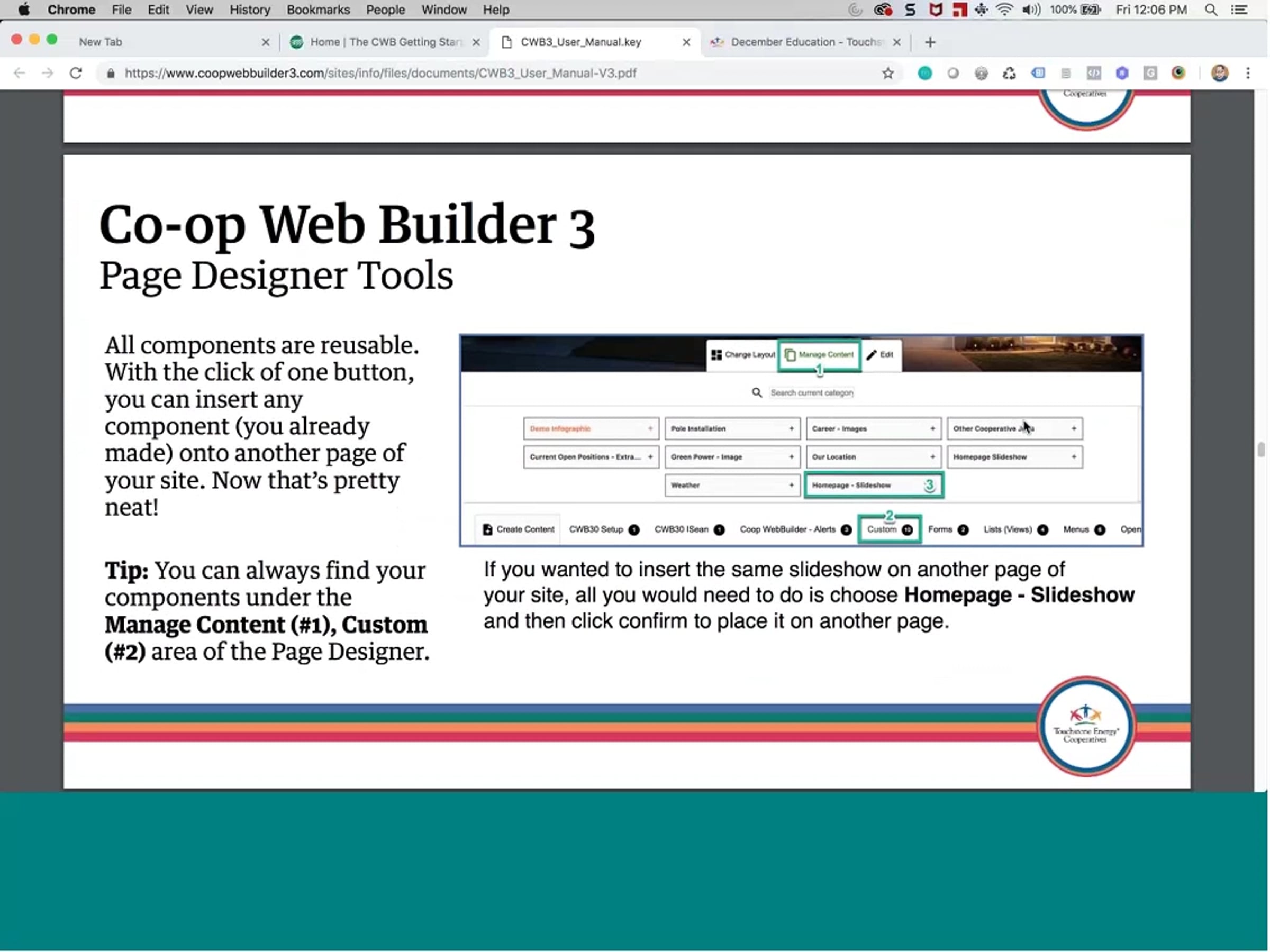Viewport: 1270px width, 952px height.
Task: Open the Bookmarks menu
Action: pyautogui.click(x=318, y=10)
